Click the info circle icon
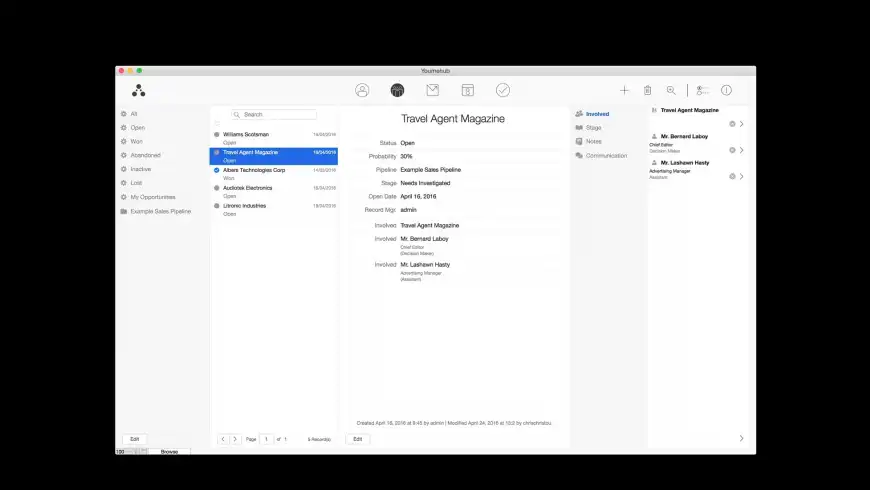Image resolution: width=870 pixels, height=490 pixels. [726, 90]
